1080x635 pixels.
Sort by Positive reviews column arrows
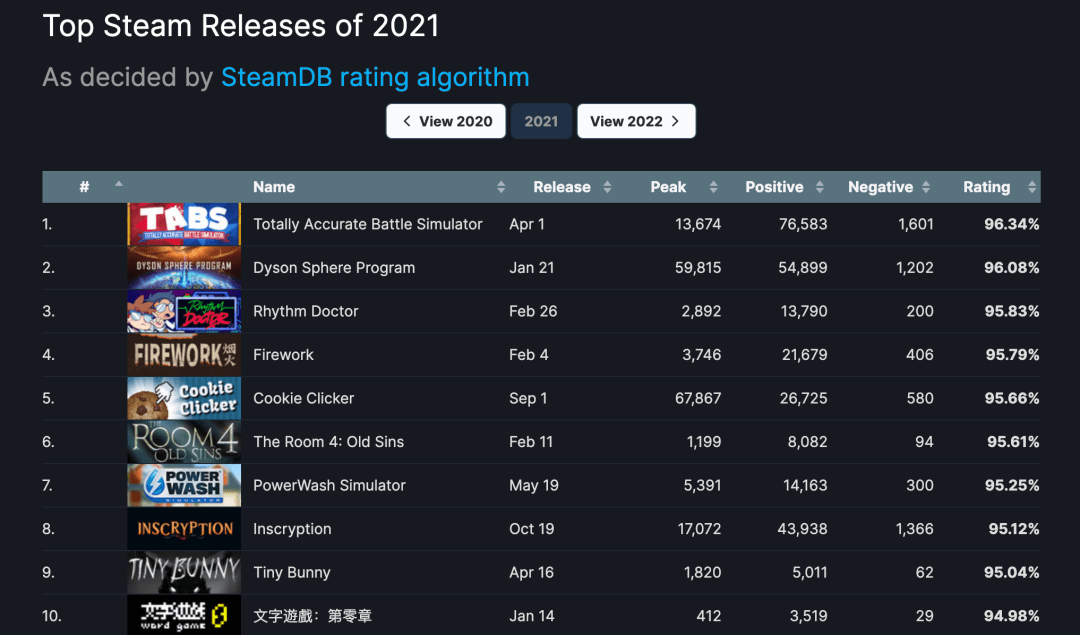point(819,187)
